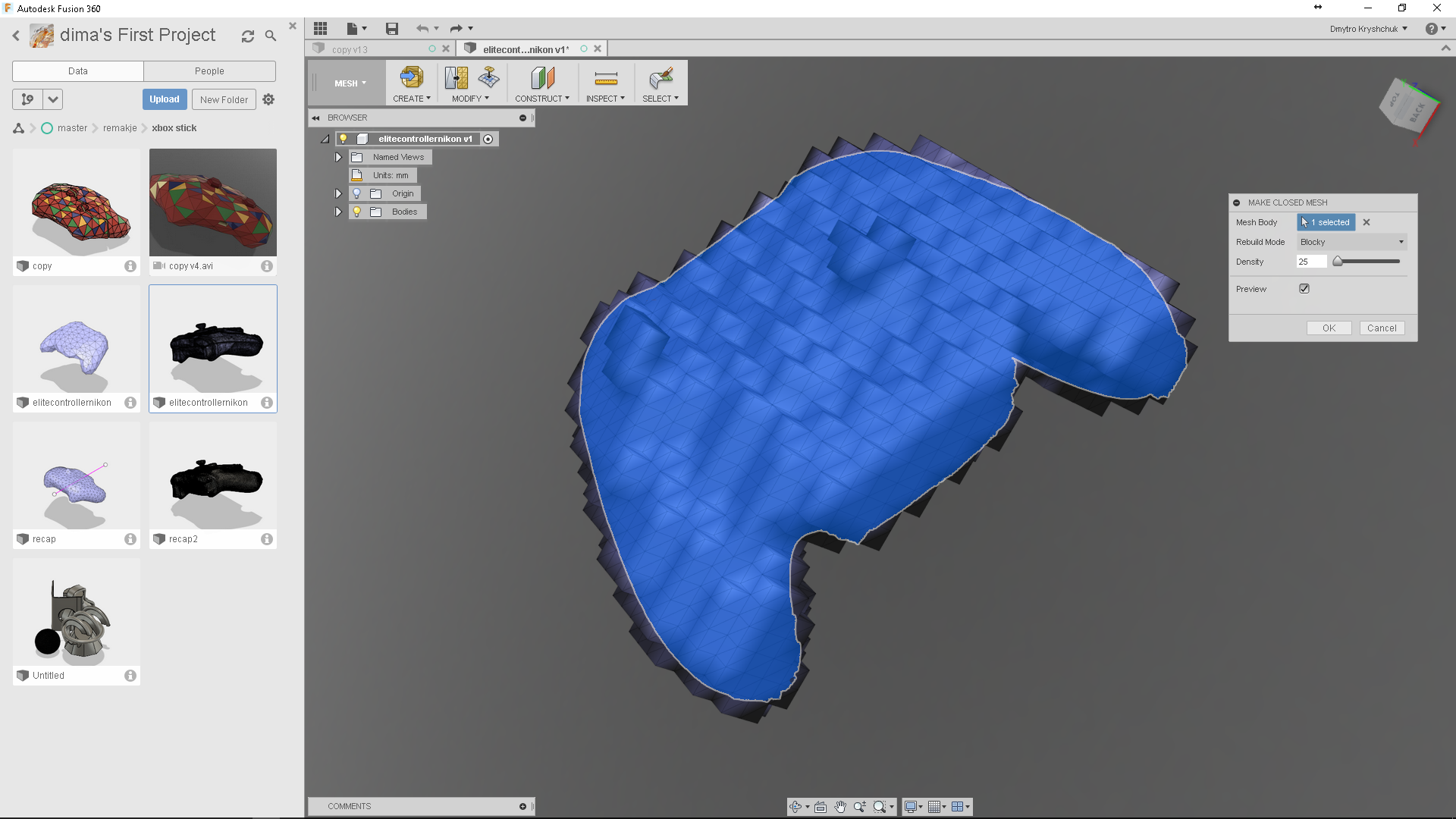Open the INSPECT menu
This screenshot has width=1456, height=819.
pos(605,99)
